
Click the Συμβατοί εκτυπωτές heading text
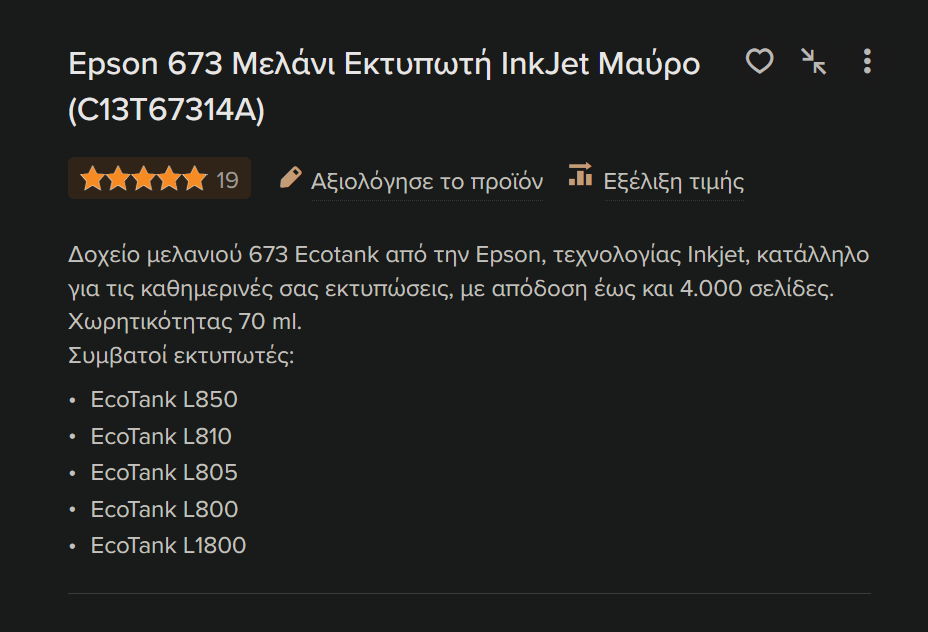(181, 356)
